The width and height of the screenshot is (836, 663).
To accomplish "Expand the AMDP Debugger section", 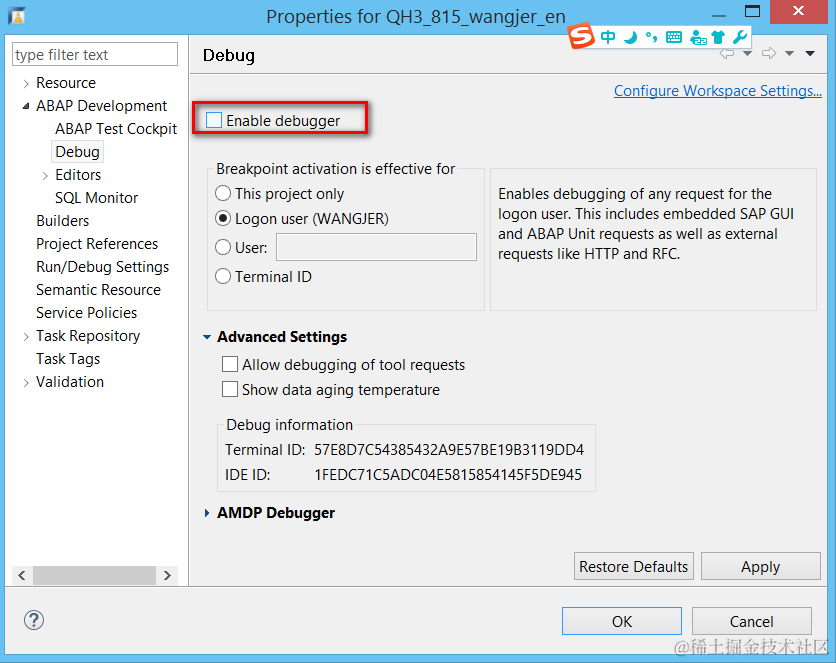I will pyautogui.click(x=207, y=513).
